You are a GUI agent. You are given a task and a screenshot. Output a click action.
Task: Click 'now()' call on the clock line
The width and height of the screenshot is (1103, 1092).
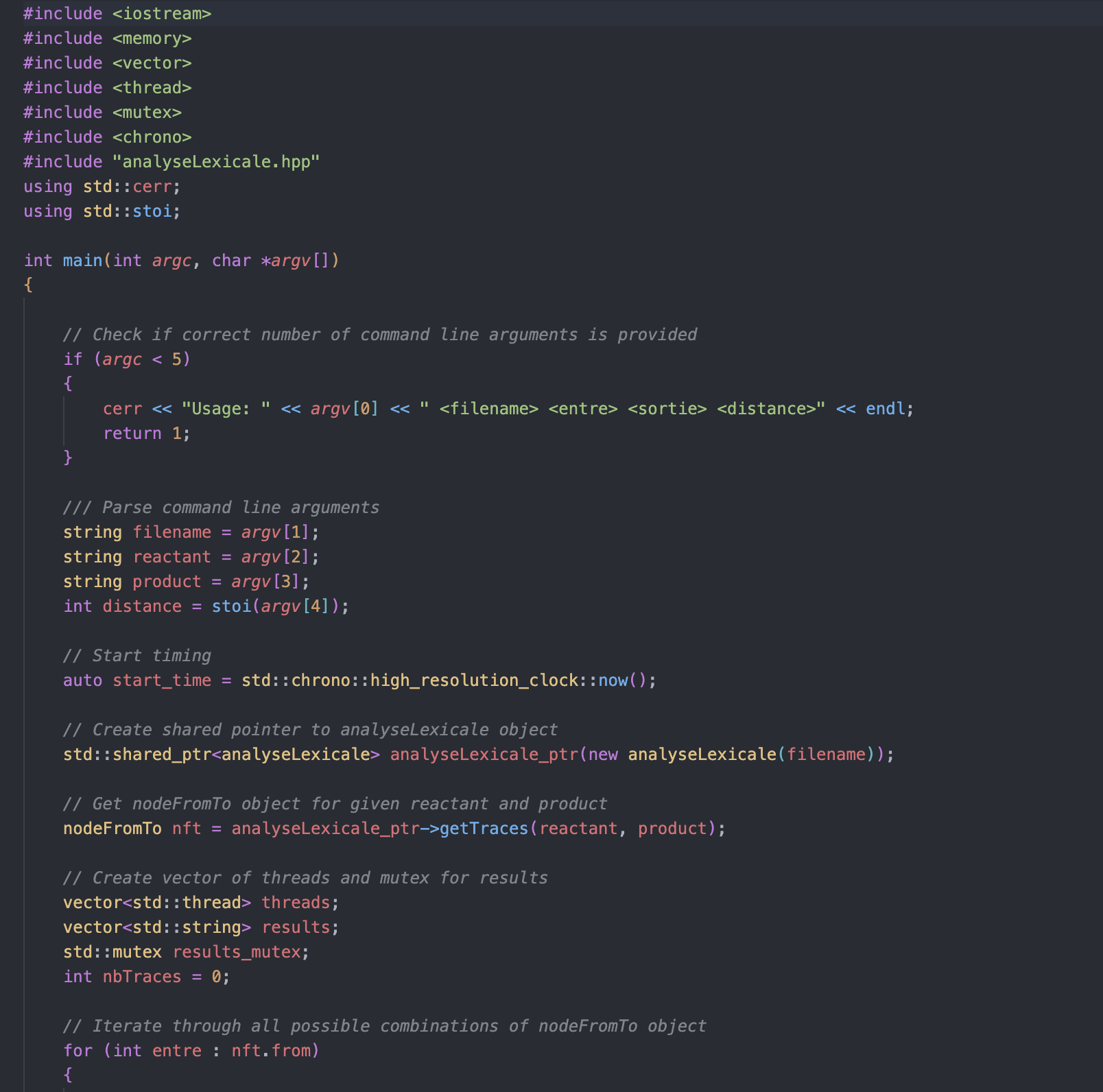[623, 680]
